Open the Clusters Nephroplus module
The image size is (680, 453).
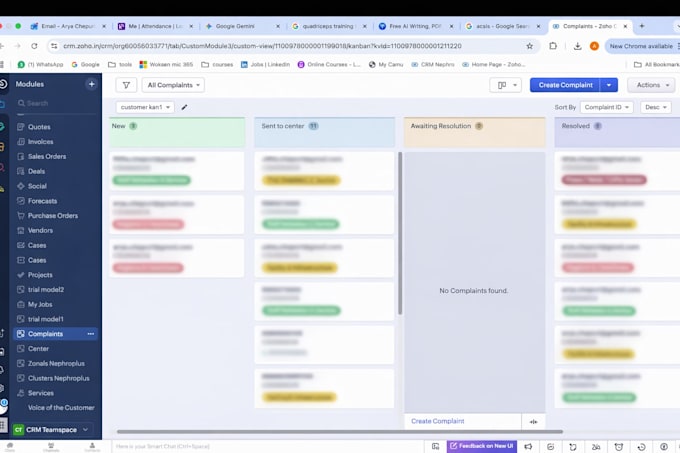click(59, 378)
